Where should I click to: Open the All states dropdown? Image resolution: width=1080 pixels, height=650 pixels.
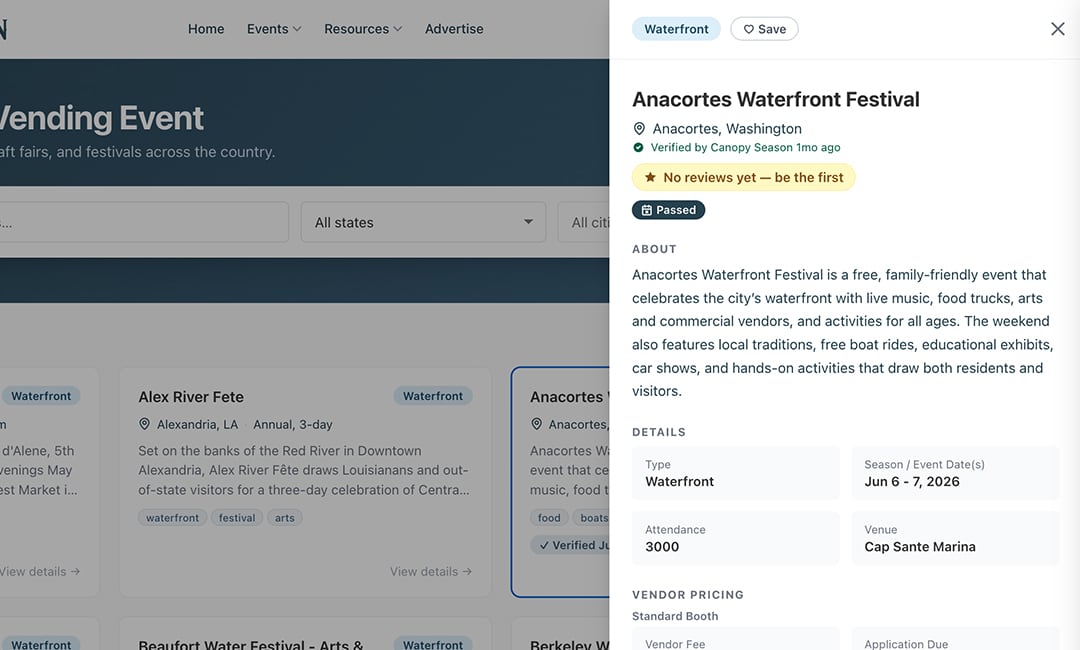click(x=423, y=222)
